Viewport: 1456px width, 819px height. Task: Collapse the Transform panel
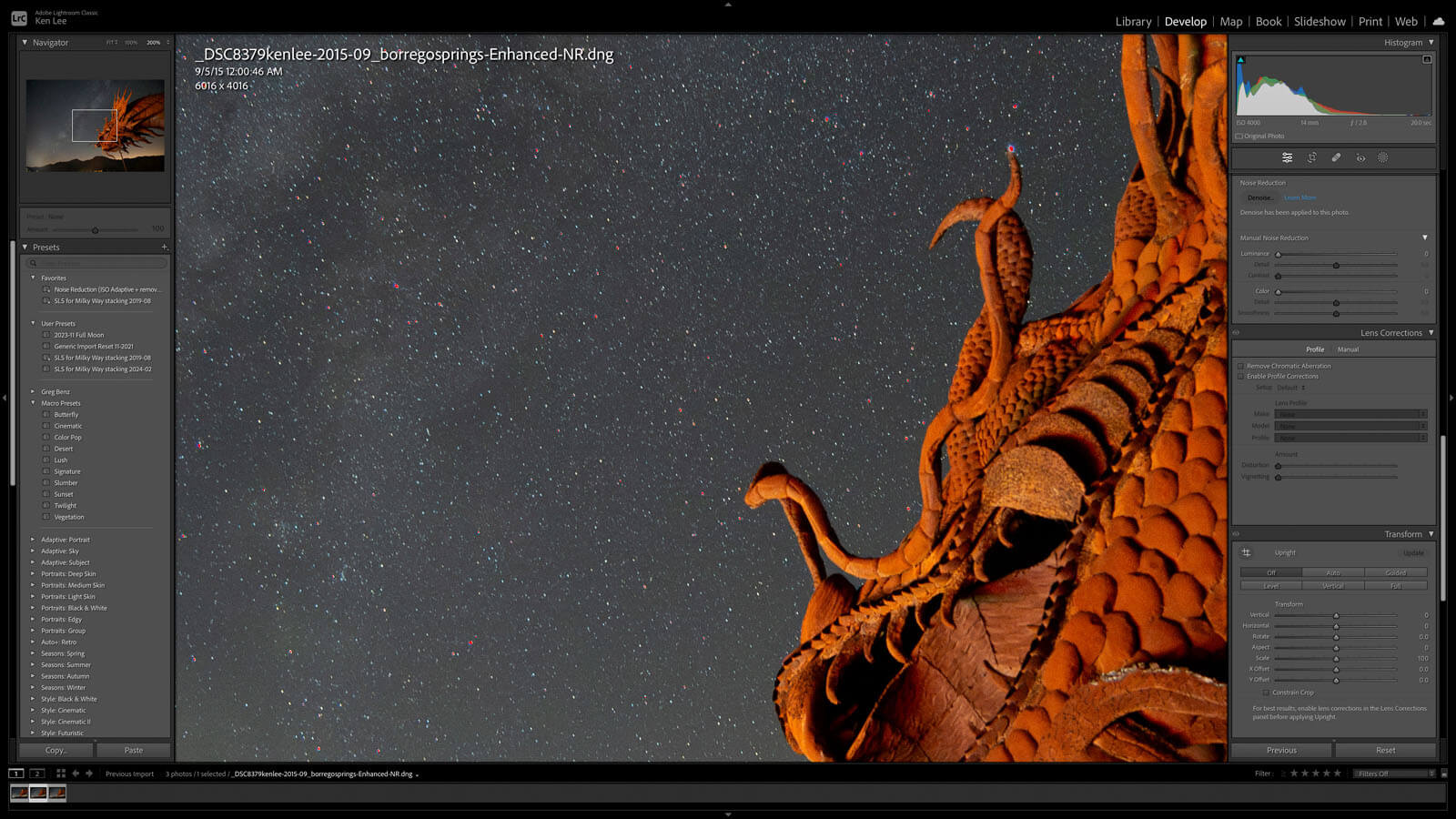point(1431,534)
